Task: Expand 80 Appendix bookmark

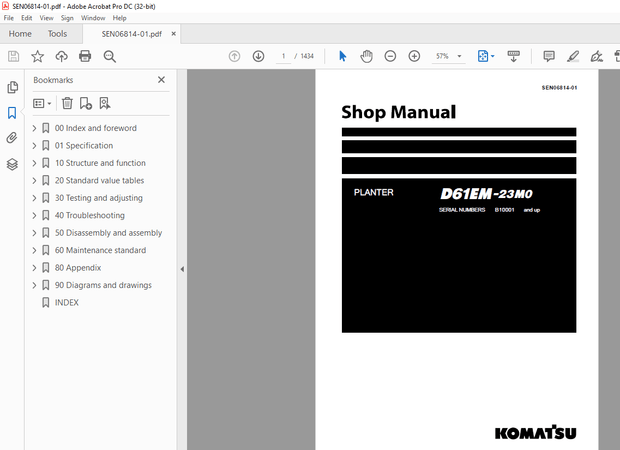Action: 34,268
